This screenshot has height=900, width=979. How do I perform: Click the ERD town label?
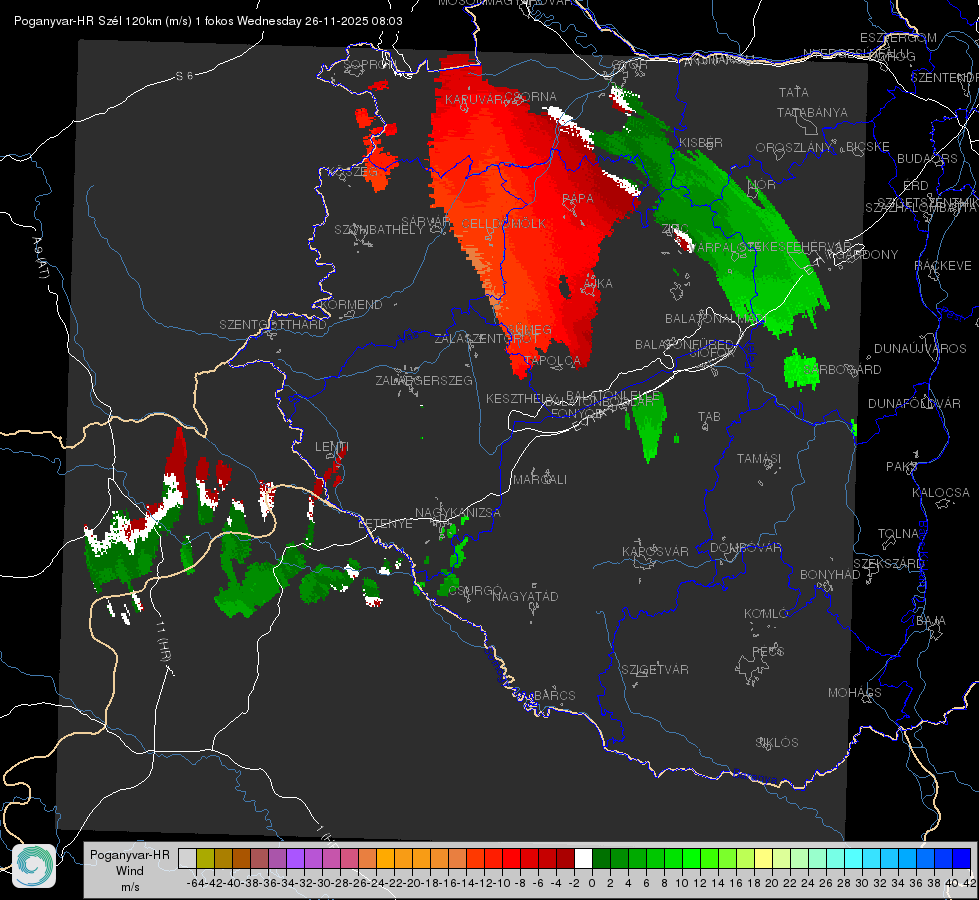[x=915, y=186]
